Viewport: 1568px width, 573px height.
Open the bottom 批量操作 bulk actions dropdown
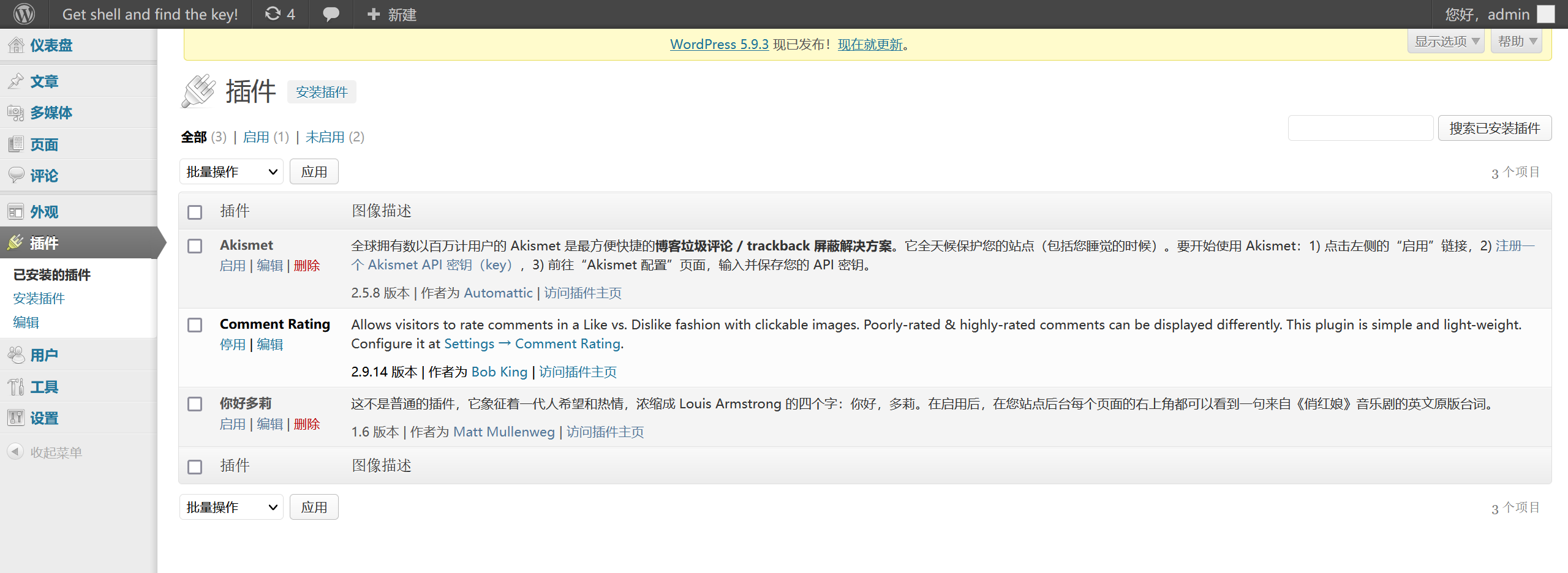tap(232, 507)
